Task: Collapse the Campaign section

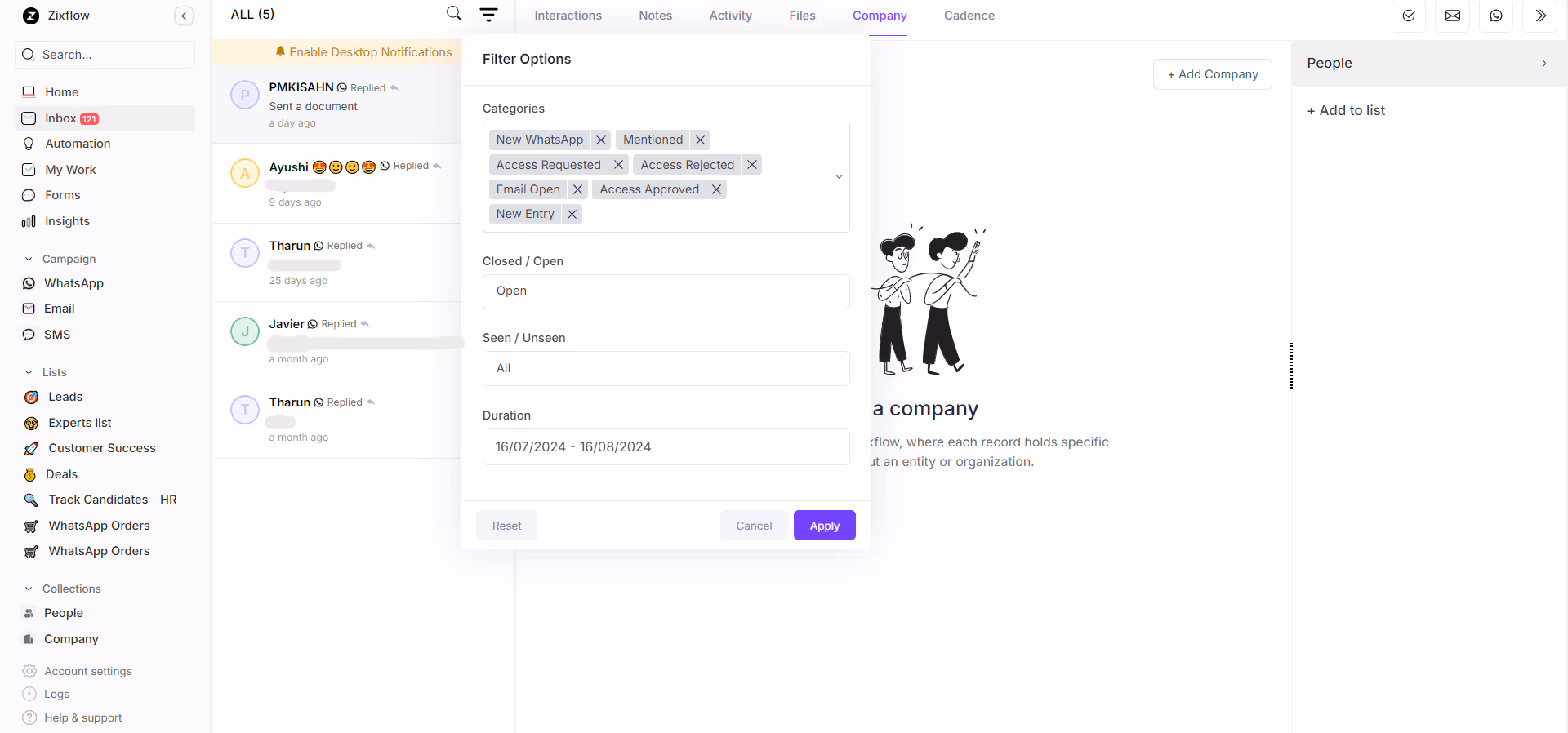Action: pyautogui.click(x=29, y=259)
